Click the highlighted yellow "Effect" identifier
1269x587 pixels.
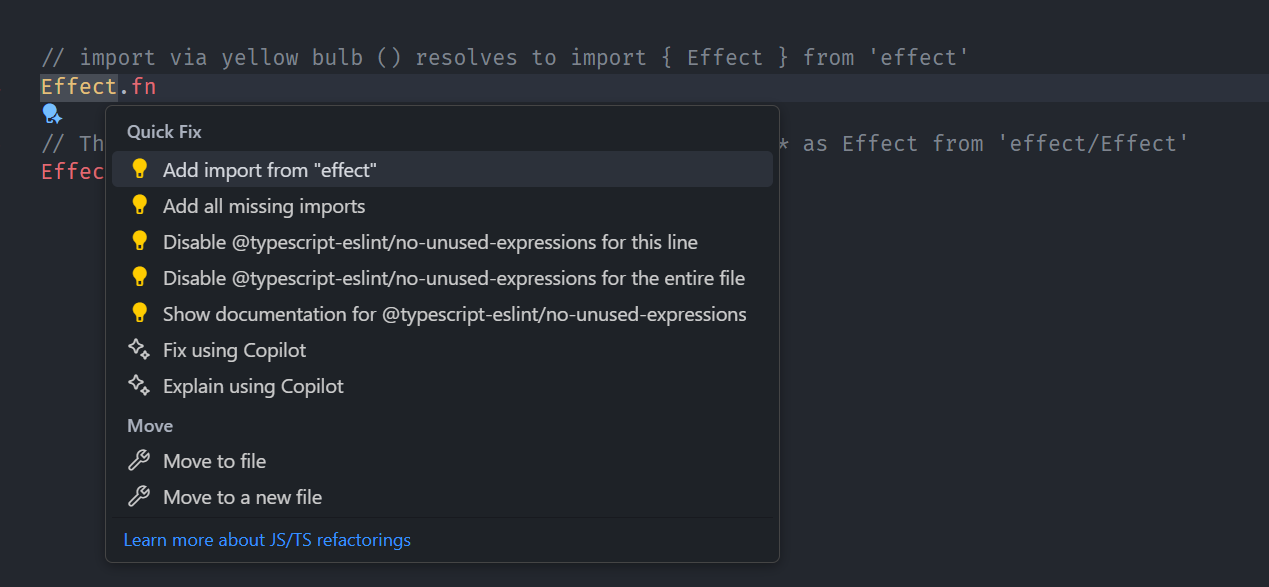pos(79,87)
